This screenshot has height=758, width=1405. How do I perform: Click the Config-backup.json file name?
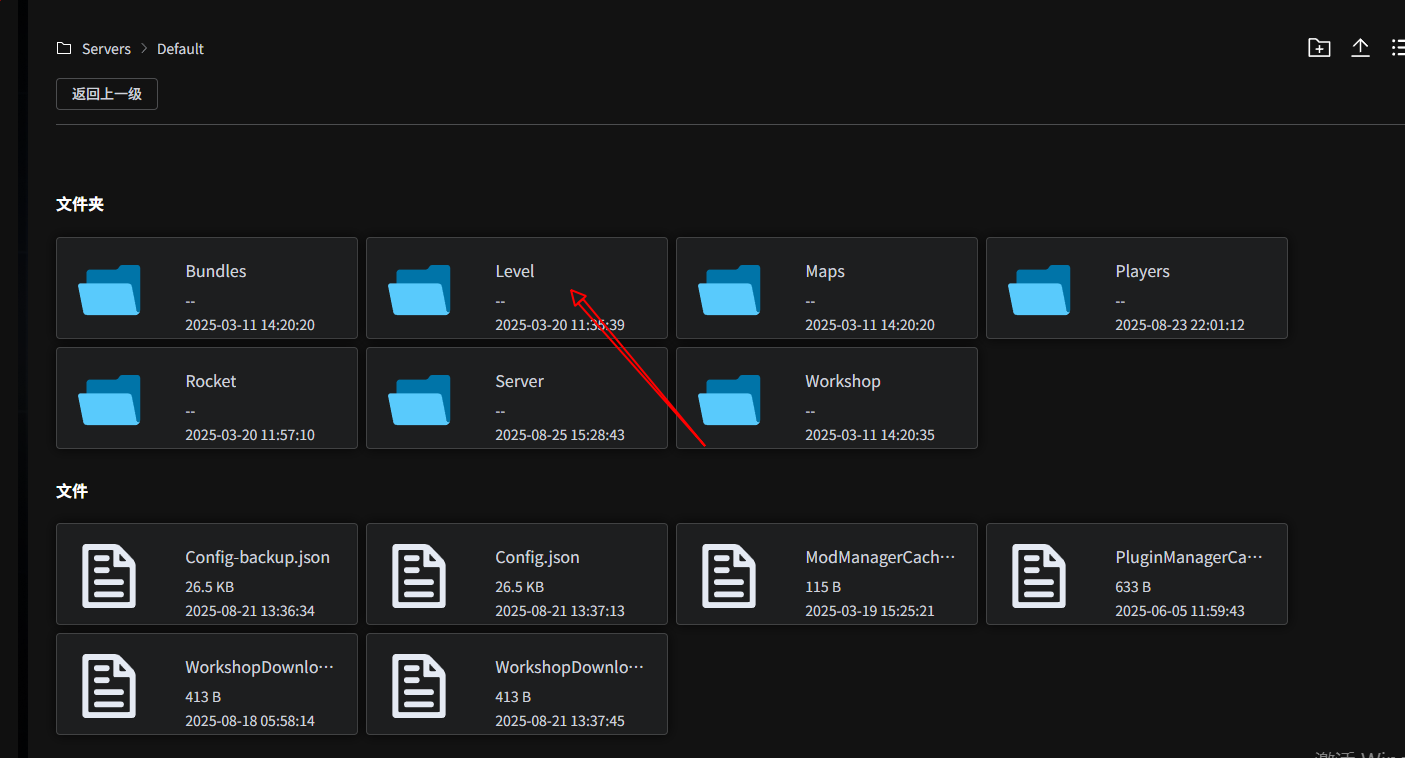[x=258, y=557]
